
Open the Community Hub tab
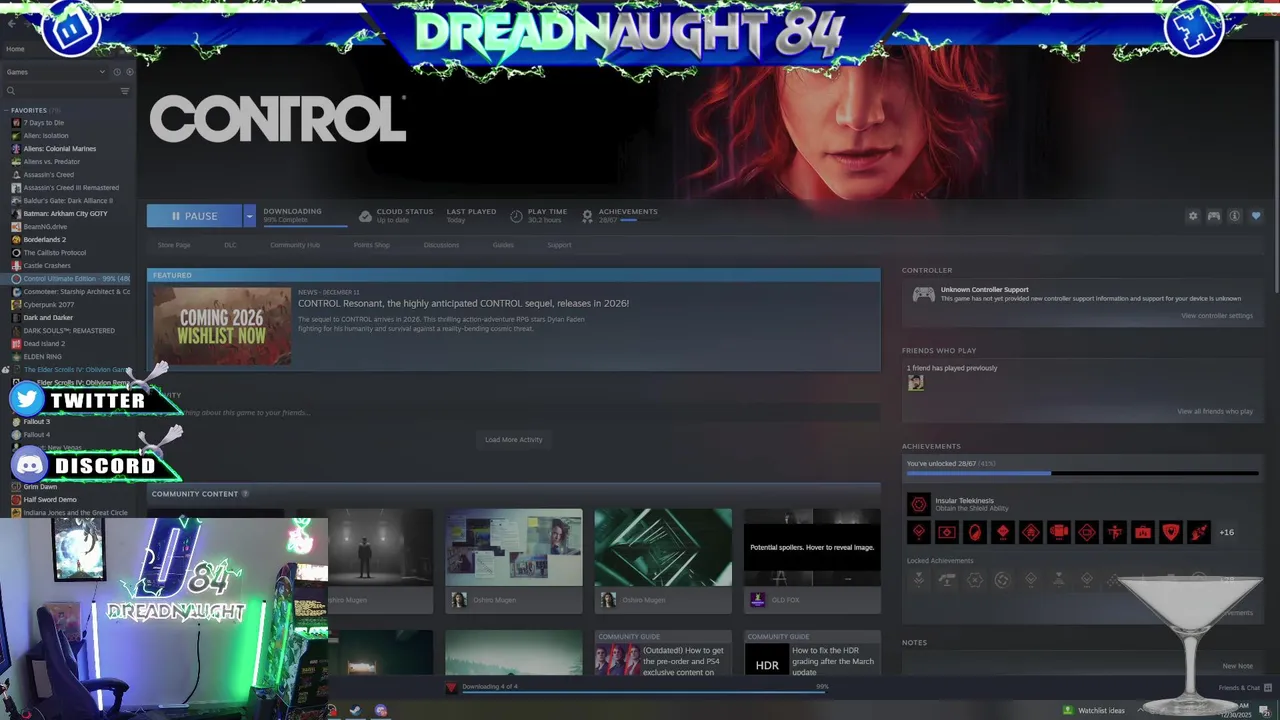pos(294,245)
